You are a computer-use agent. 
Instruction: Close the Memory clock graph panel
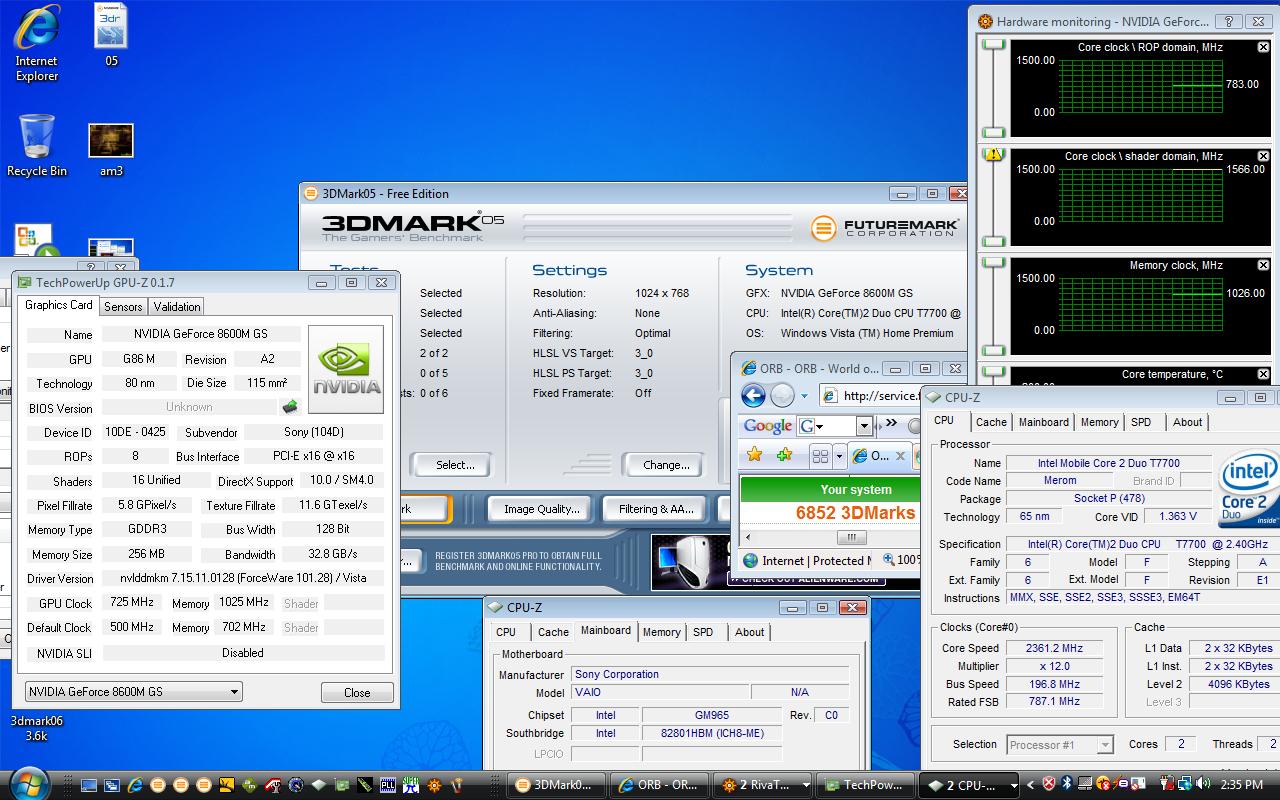pos(1263,265)
